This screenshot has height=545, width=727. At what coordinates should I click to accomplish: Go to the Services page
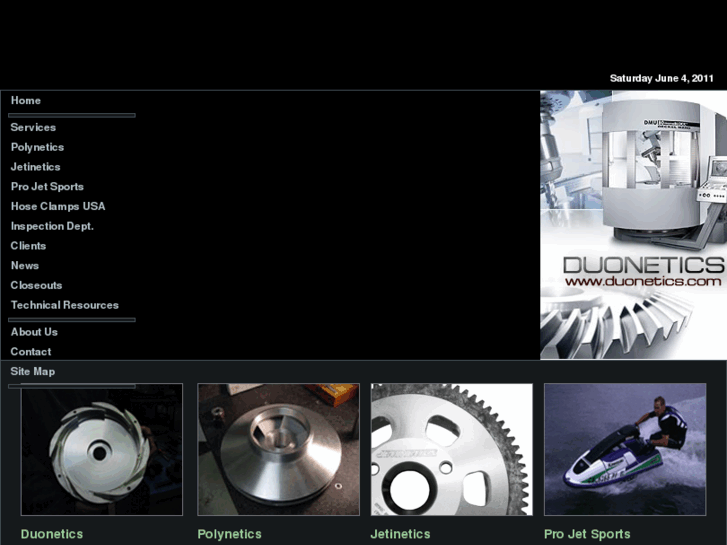pyautogui.click(x=33, y=127)
